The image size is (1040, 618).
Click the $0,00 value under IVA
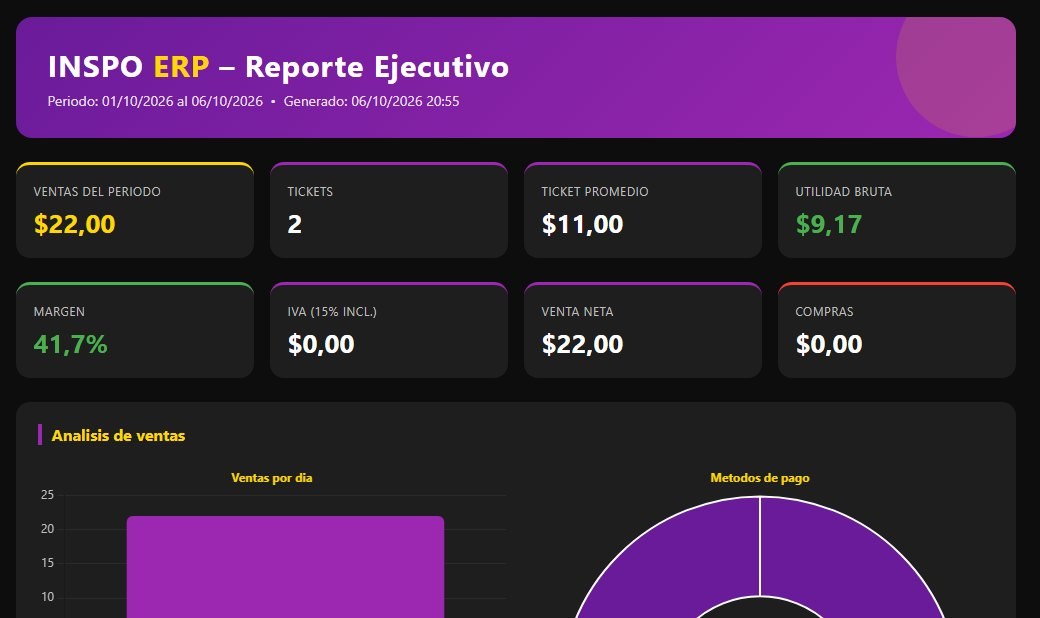click(x=321, y=344)
